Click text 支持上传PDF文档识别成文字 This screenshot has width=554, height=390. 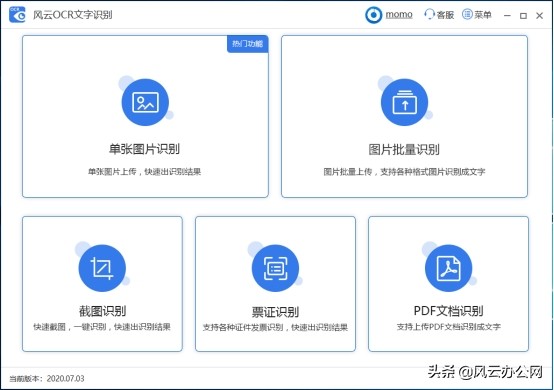(x=449, y=327)
